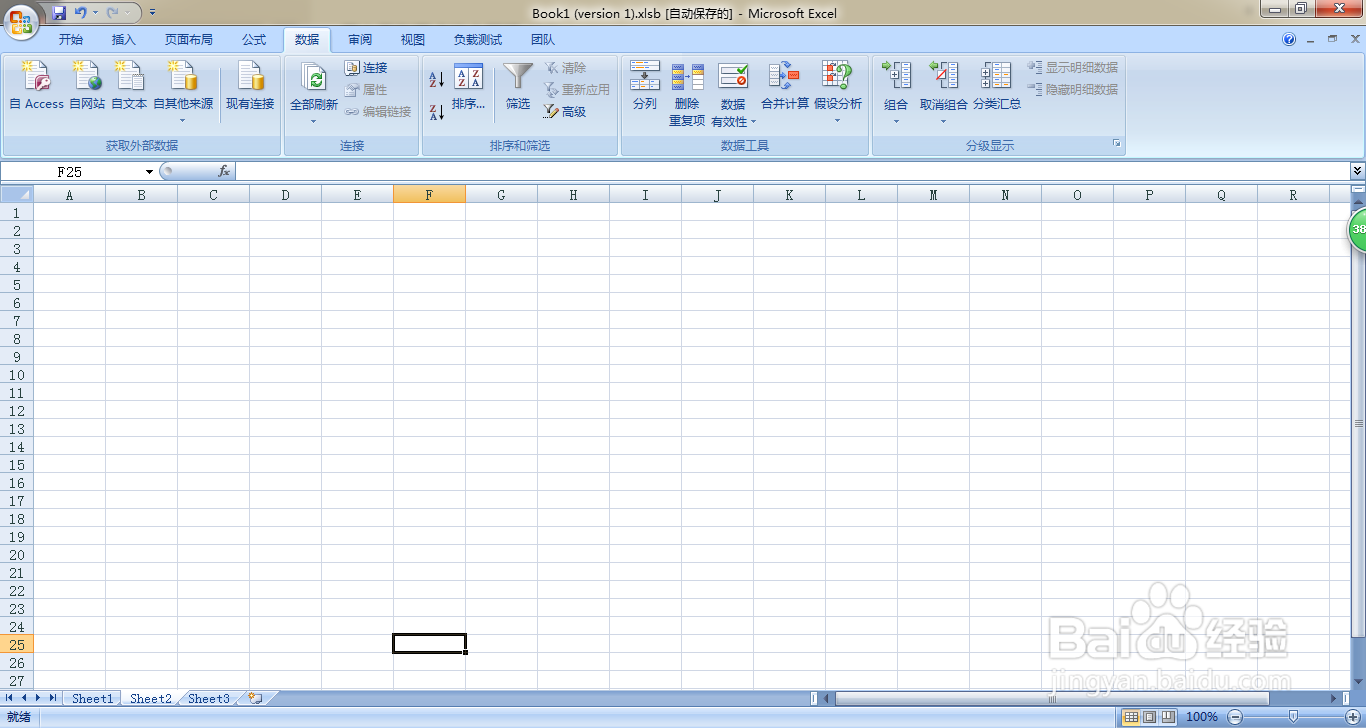Screen dimensions: 1366x728
Task: Click the zoom slider handle
Action: (x=1293, y=717)
